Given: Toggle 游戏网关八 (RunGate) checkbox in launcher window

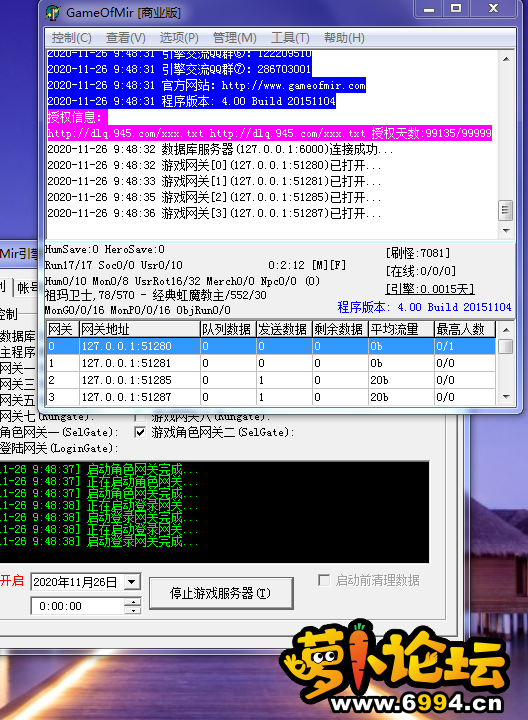Looking at the screenshot, I should coord(140,417).
